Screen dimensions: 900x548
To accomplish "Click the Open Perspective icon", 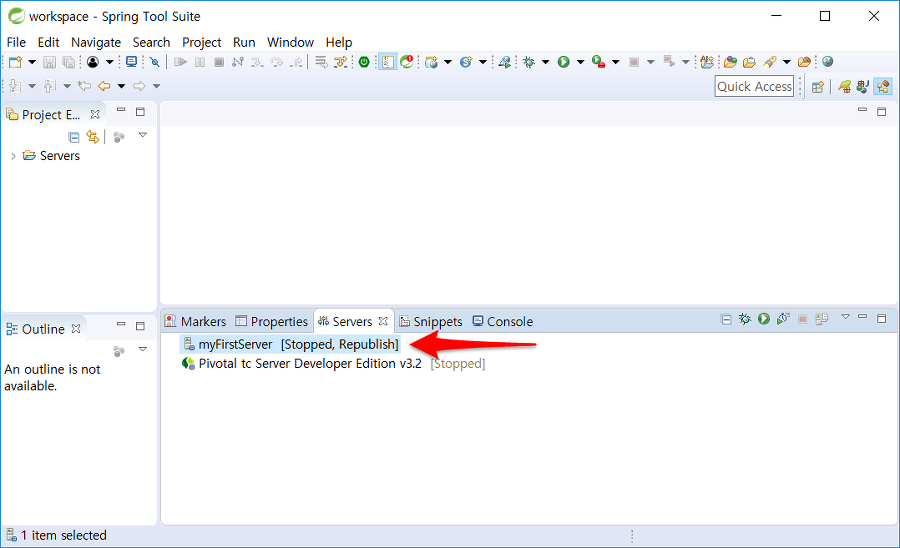I will (818, 87).
